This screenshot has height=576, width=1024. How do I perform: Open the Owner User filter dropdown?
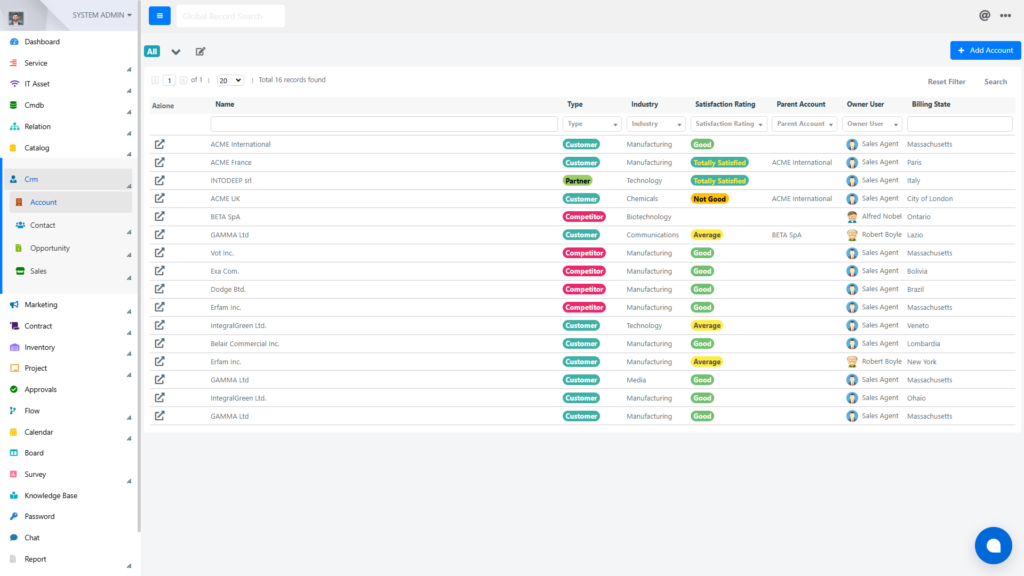pyautogui.click(x=872, y=124)
